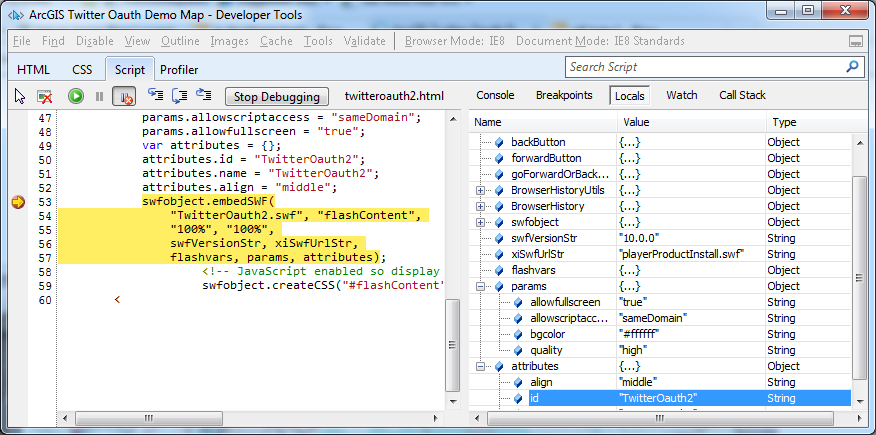Click the Value column header

coord(692,122)
